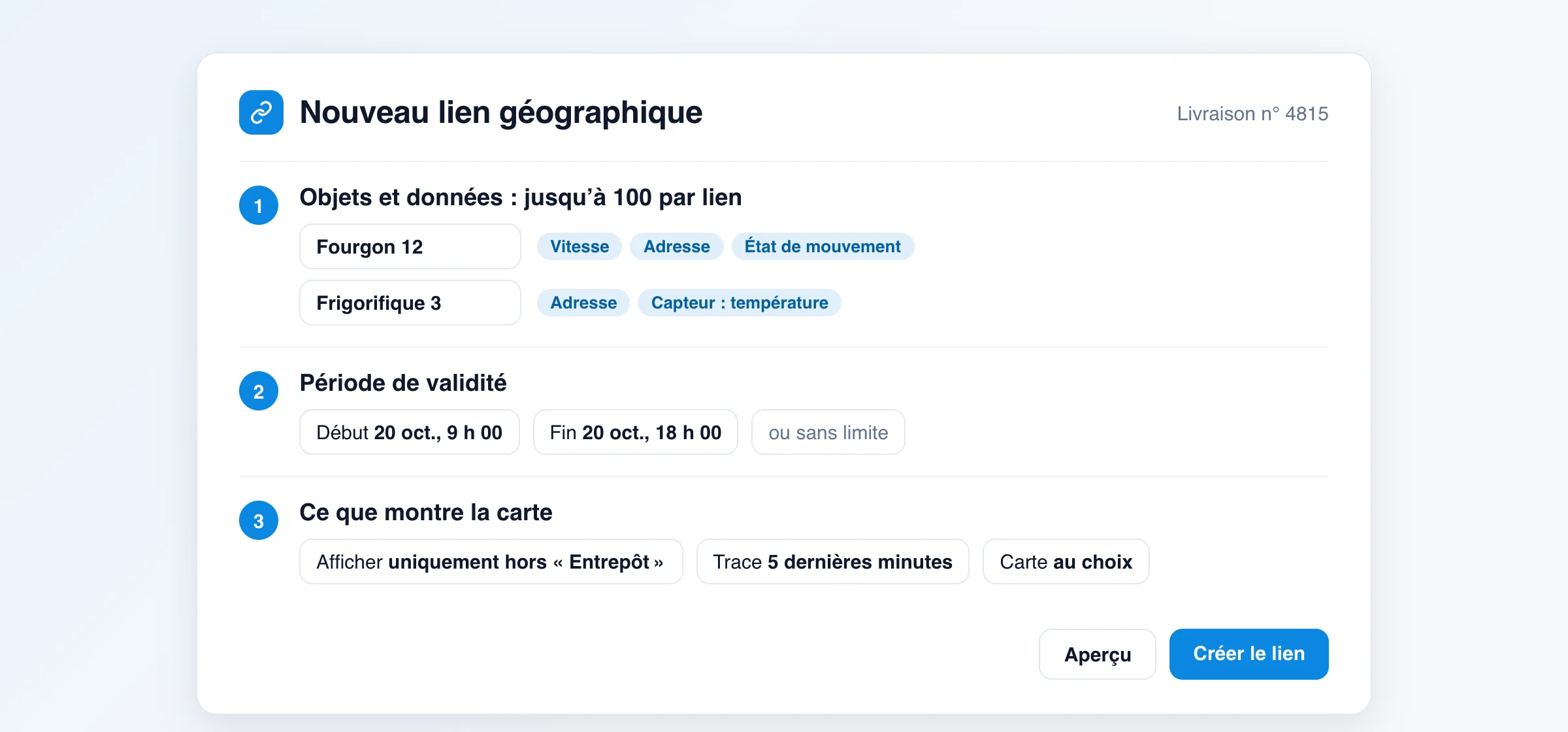Click the blue link icon beside the title
The image size is (1568, 732).
(261, 112)
